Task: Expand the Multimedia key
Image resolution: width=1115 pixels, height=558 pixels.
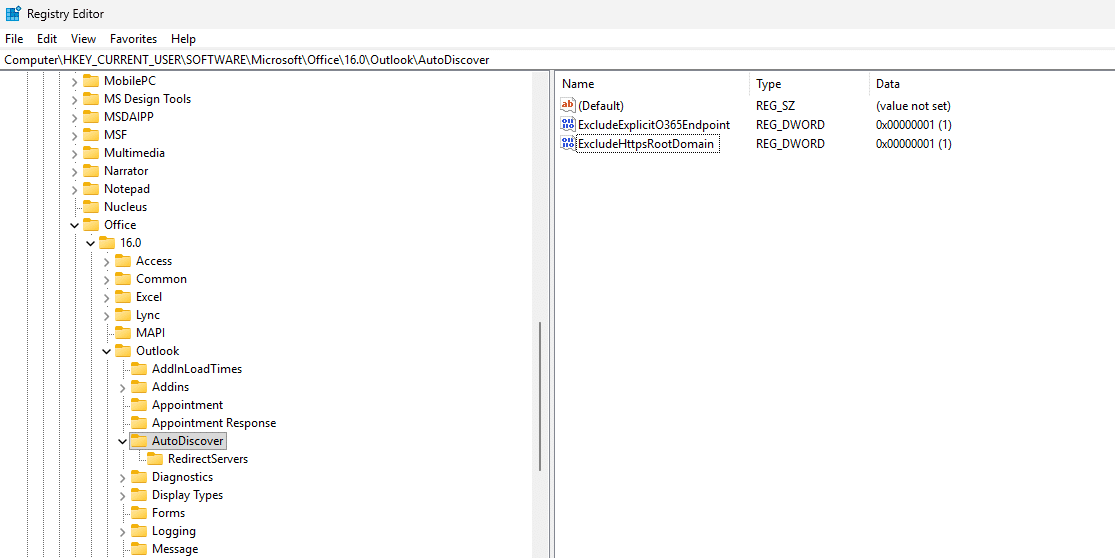Action: pyautogui.click(x=75, y=153)
